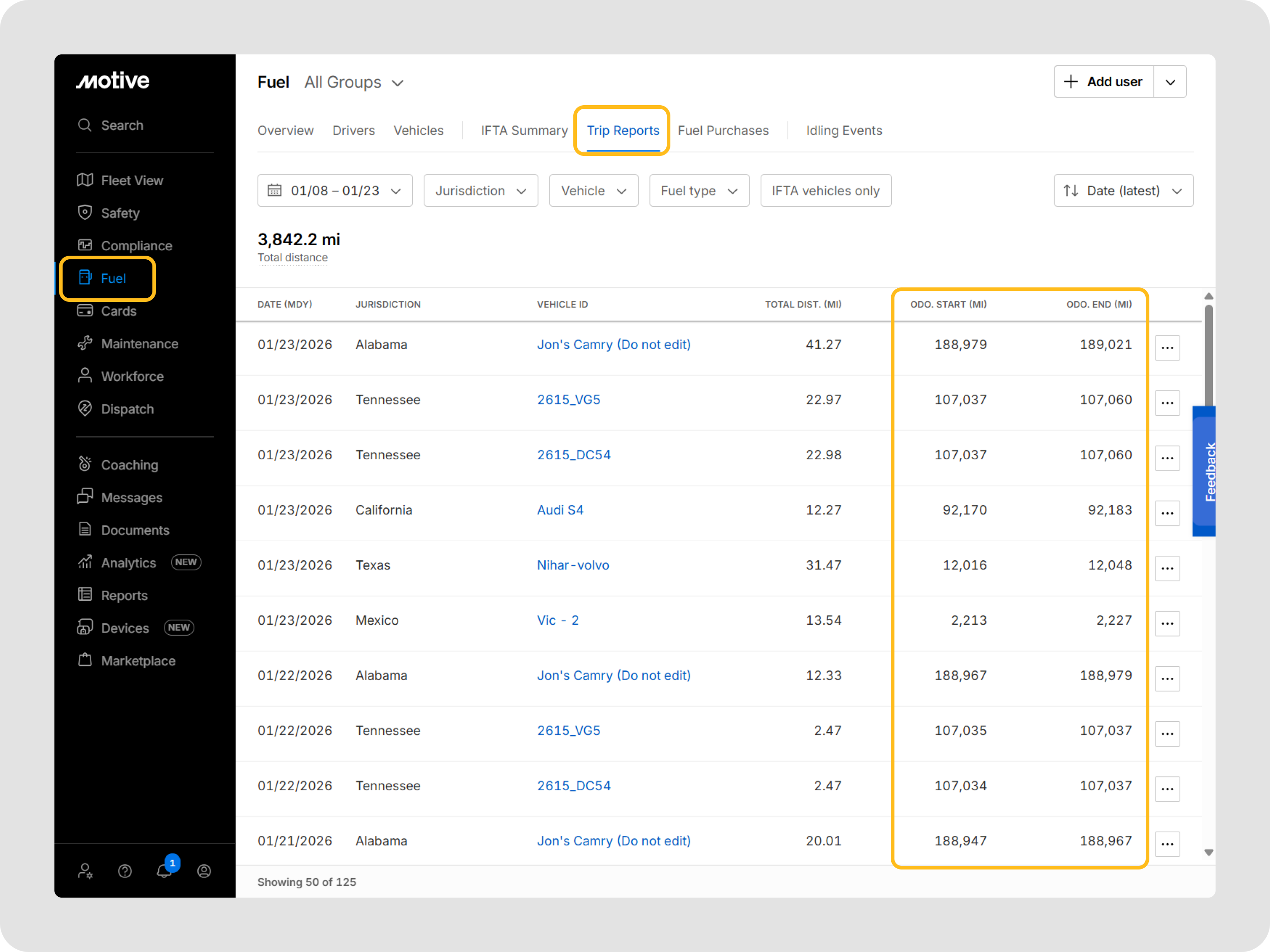1270x952 pixels.
Task: Click the table scrollbar up arrow
Action: pos(1208,296)
